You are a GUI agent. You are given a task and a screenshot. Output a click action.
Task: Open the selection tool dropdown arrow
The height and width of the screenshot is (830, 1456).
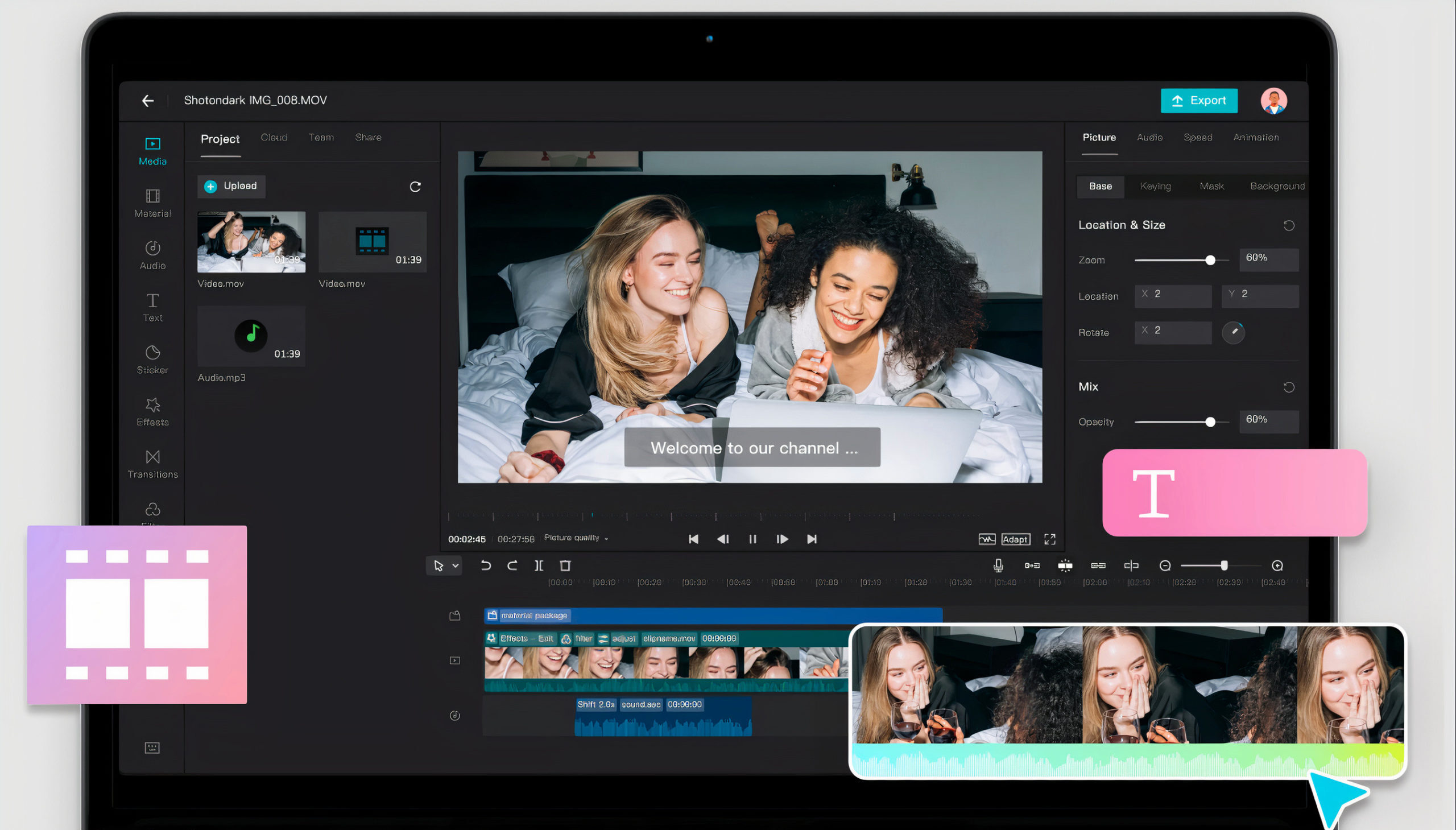tap(456, 565)
